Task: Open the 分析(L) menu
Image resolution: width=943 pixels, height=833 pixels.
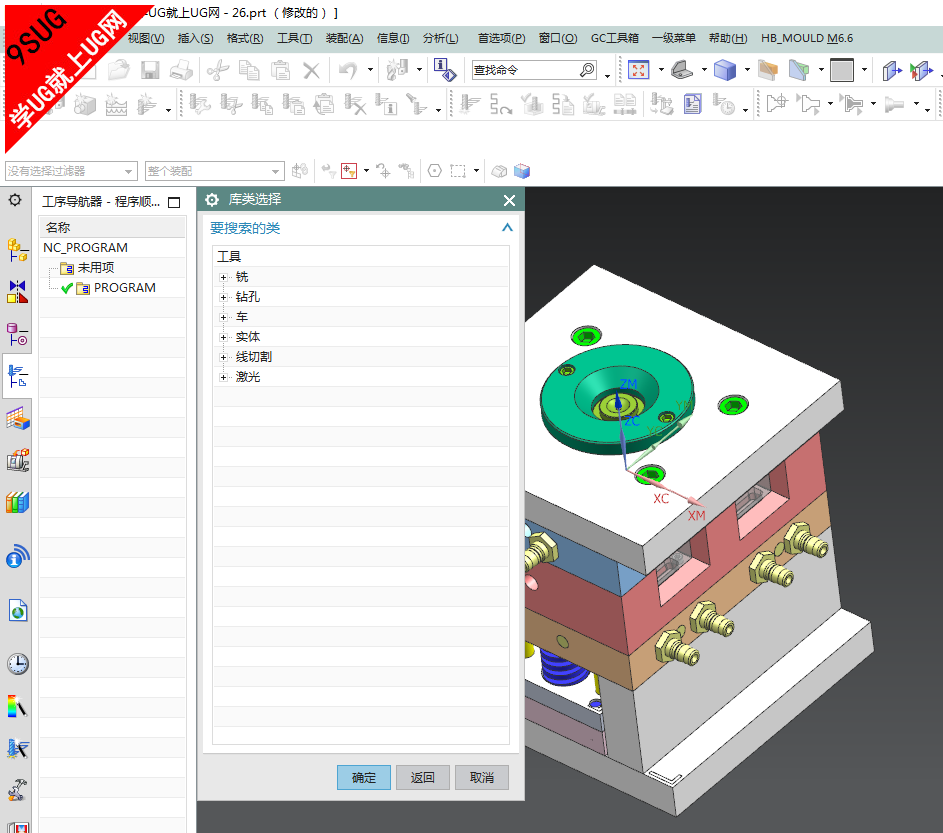Action: (440, 38)
